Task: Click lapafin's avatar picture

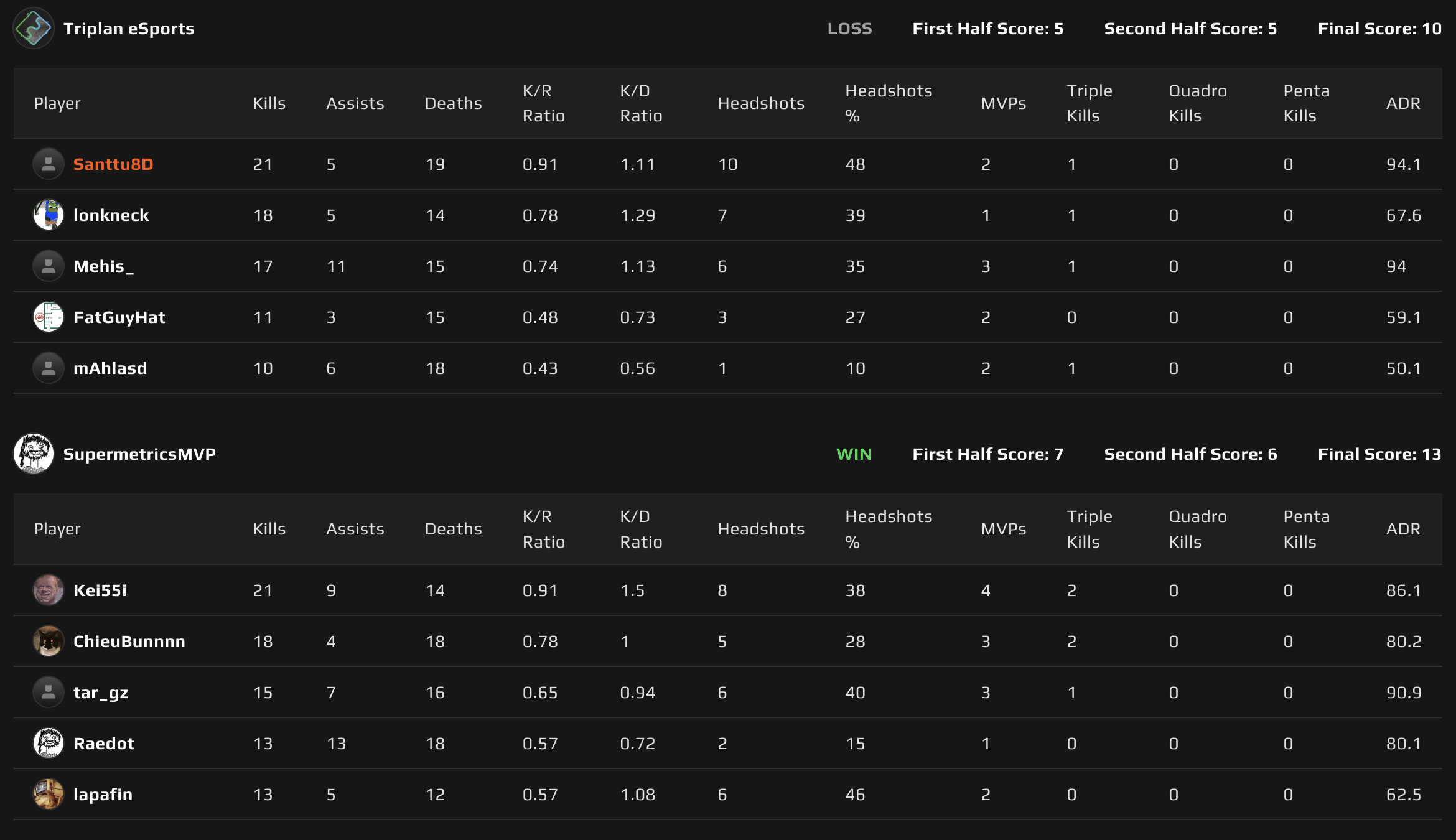Action: (48, 794)
